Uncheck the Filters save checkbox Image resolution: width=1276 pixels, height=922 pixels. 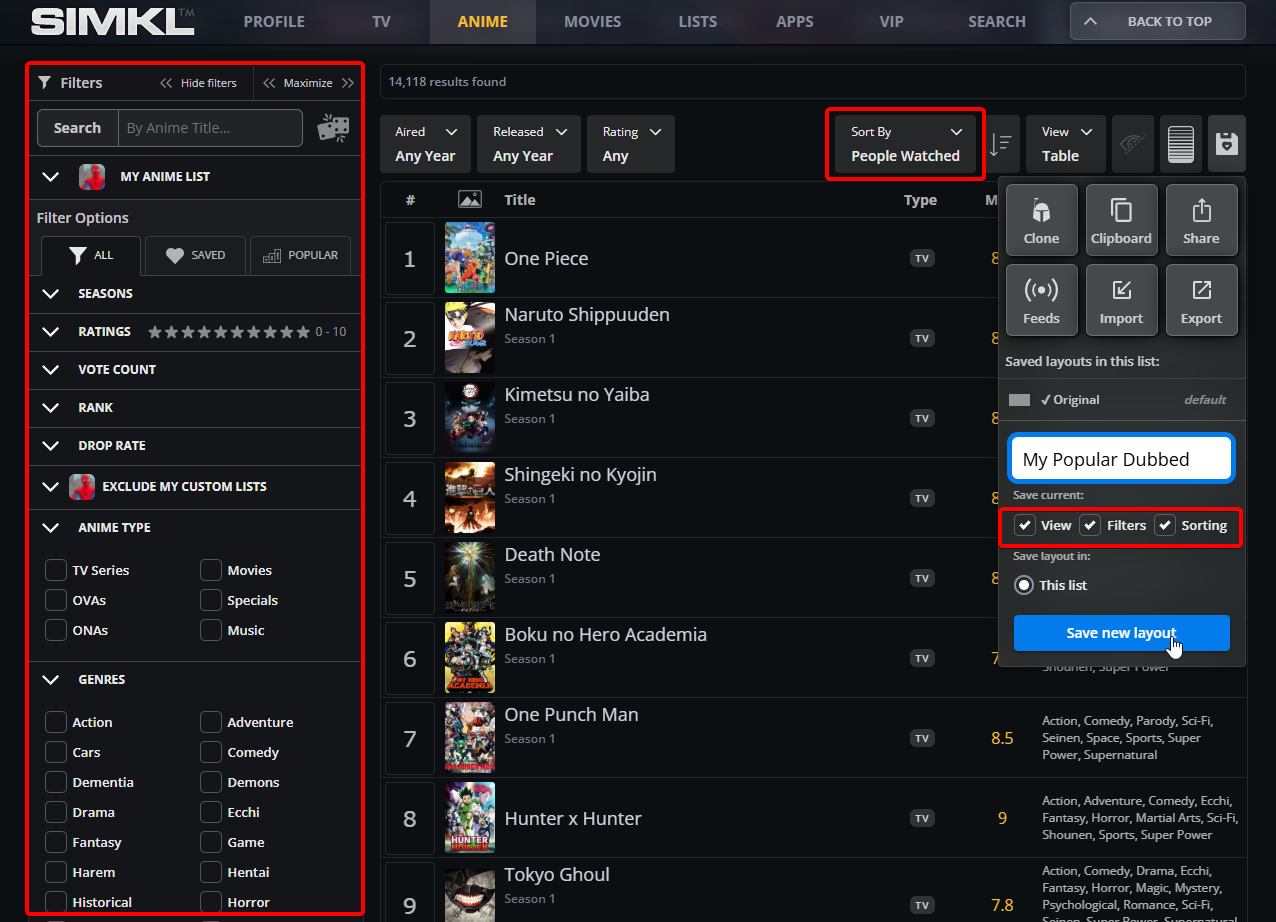[x=1090, y=526]
